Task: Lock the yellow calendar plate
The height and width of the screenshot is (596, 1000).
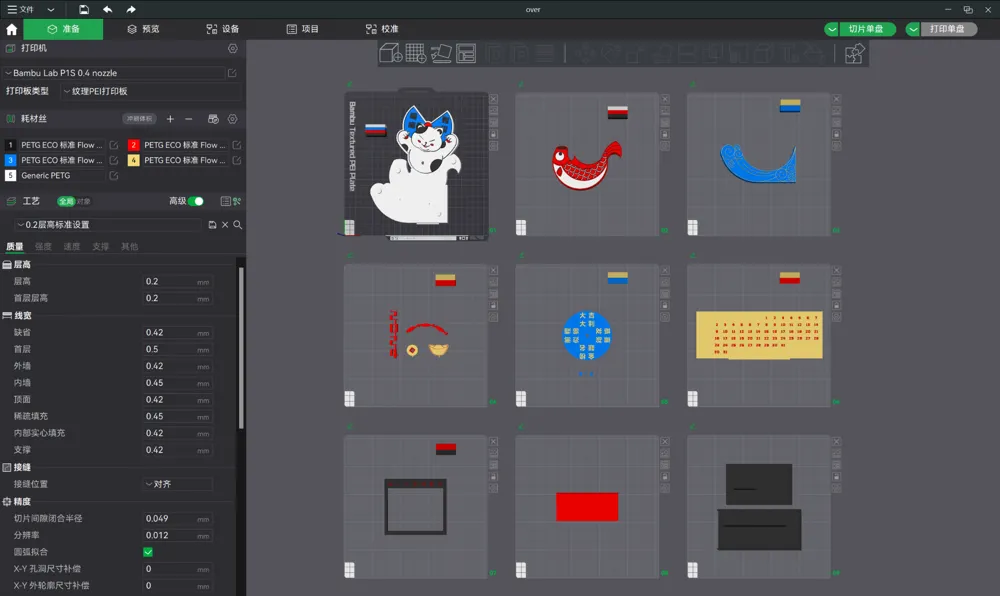Action: point(837,306)
